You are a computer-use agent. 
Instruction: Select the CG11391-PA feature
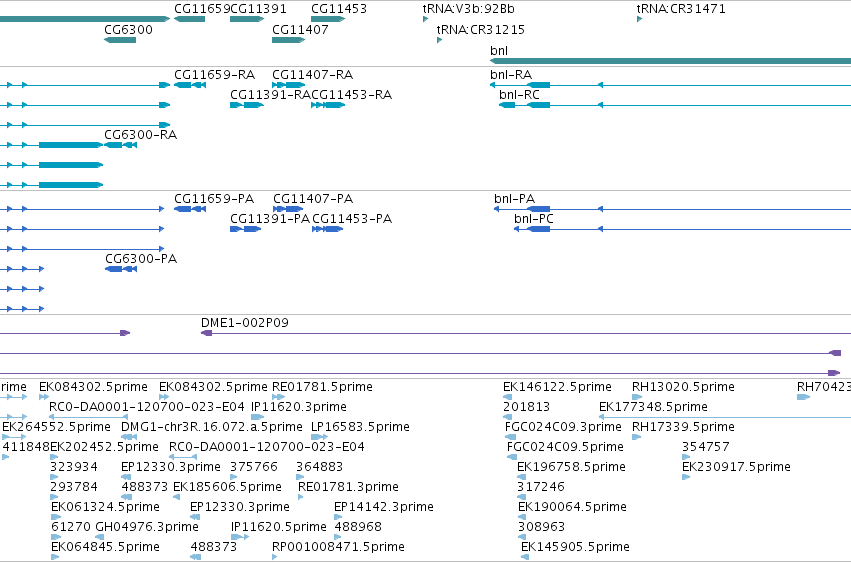coord(246,229)
